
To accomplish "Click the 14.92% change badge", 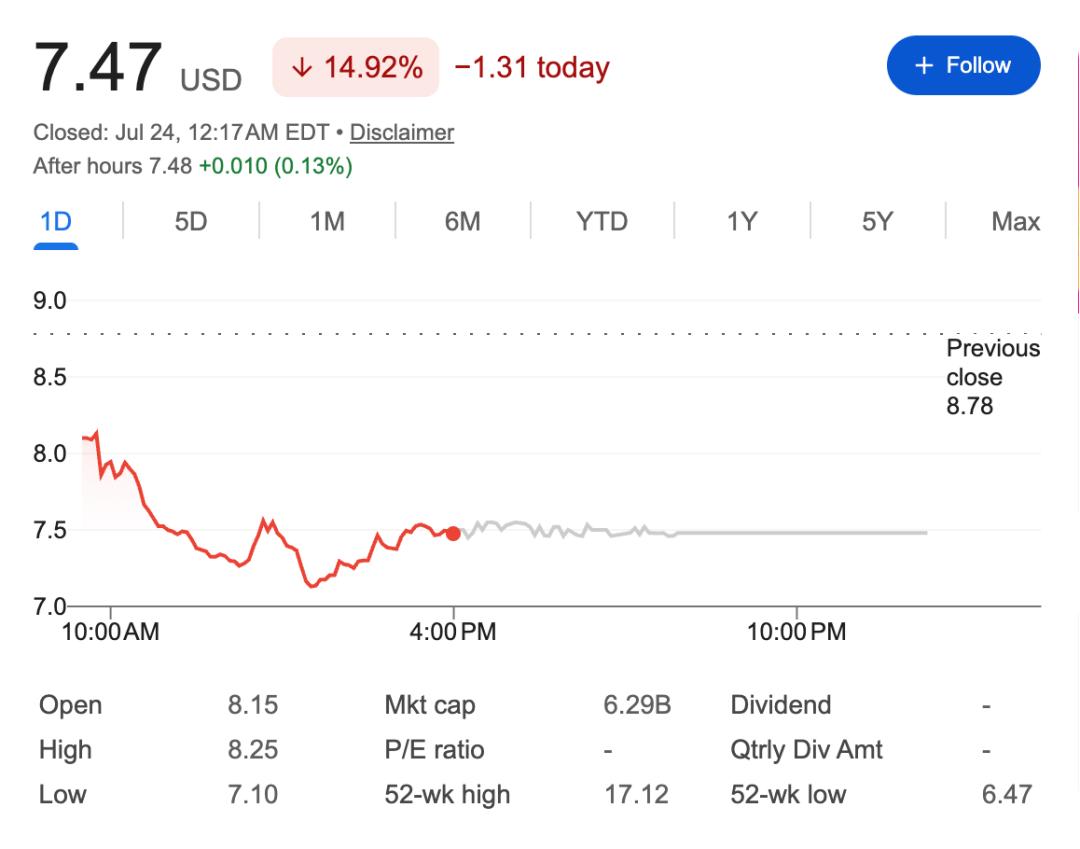I will (356, 67).
